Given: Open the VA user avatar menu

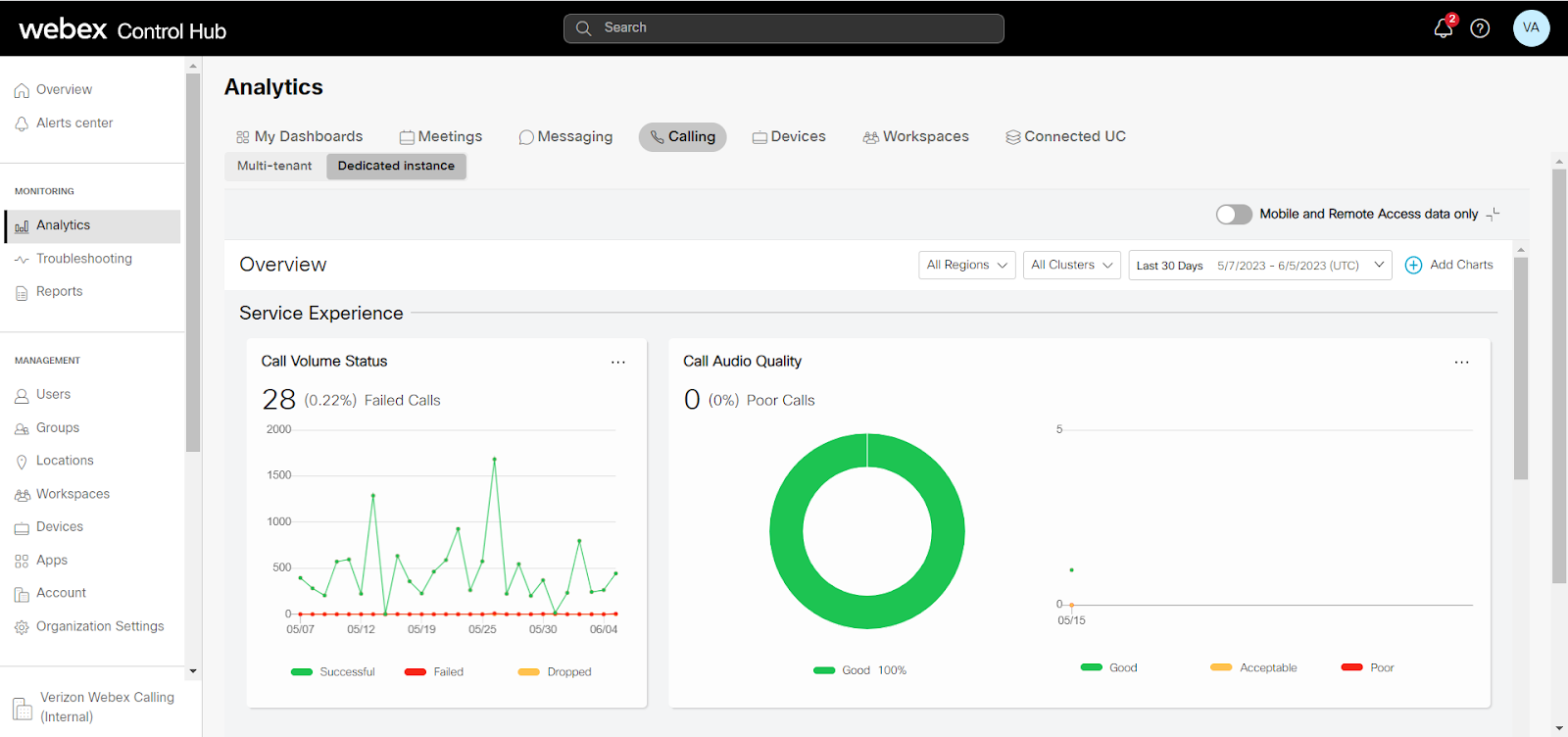Looking at the screenshot, I should tap(1531, 27).
